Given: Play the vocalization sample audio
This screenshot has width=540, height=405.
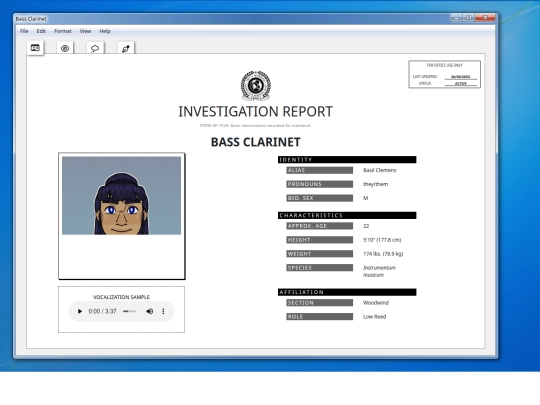Looking at the screenshot, I should (80, 311).
